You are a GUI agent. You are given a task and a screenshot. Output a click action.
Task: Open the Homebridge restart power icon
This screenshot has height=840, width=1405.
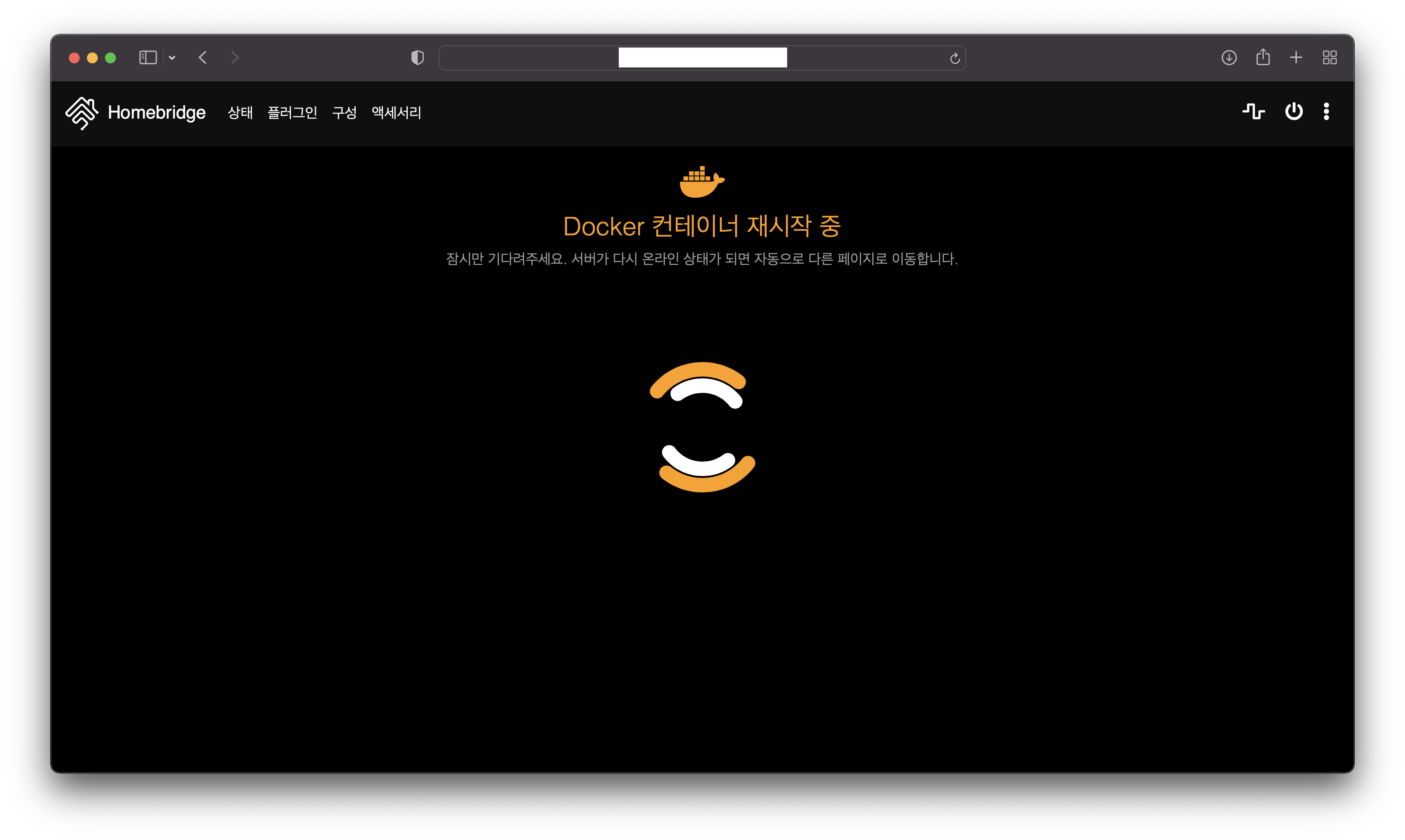[x=1294, y=111]
